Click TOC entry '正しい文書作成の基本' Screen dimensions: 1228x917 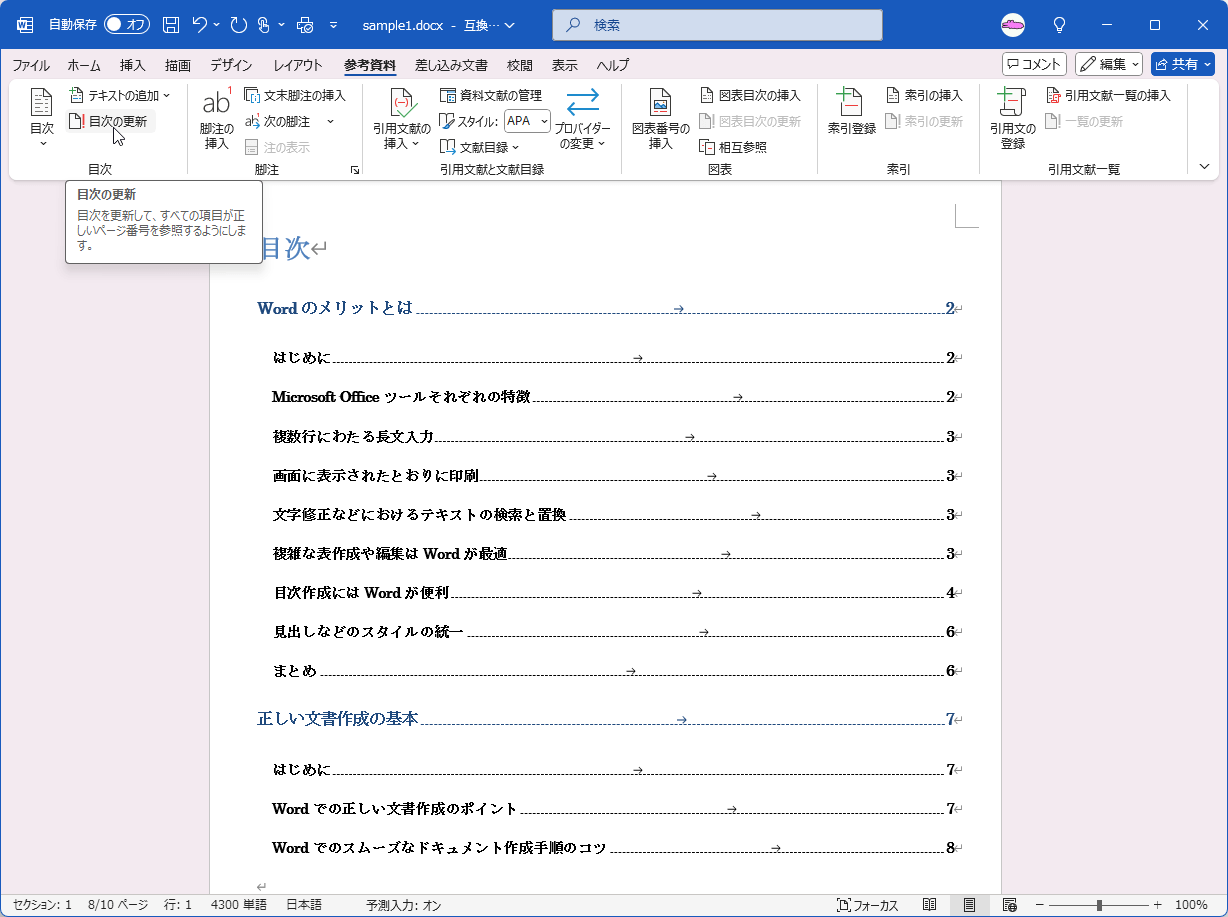click(337, 718)
